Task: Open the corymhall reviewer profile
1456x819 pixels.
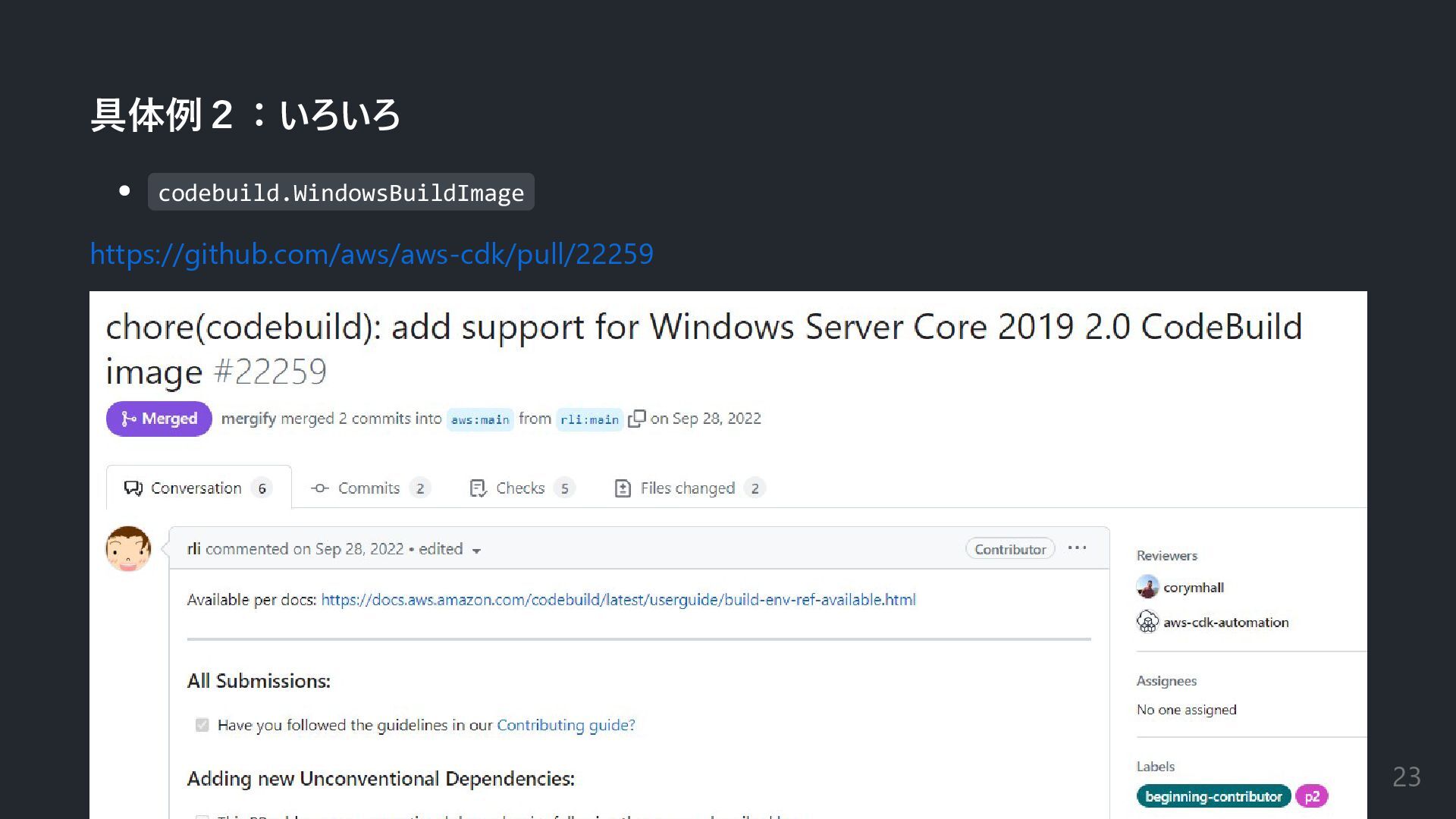Action: point(1194,588)
